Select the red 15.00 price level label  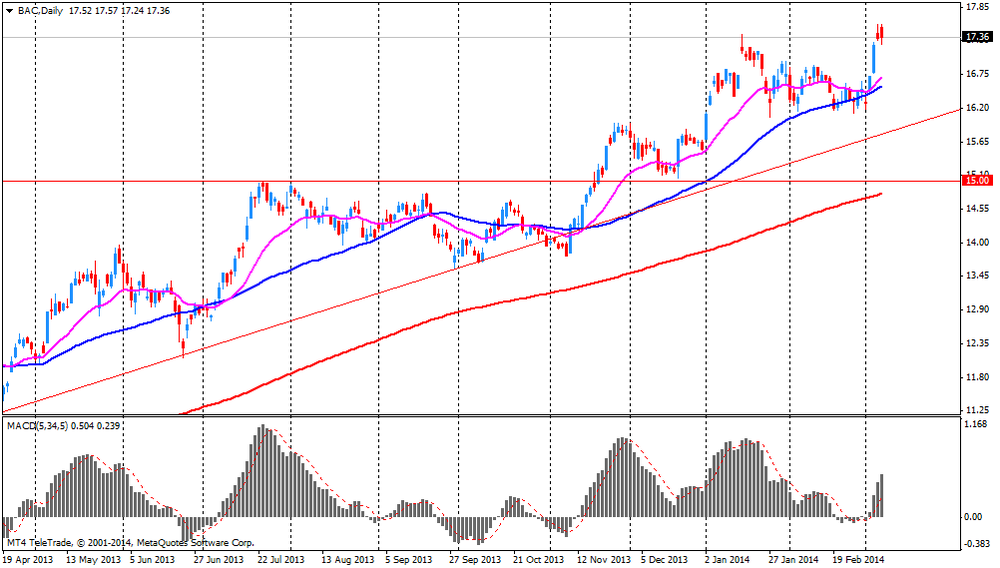pos(977,181)
